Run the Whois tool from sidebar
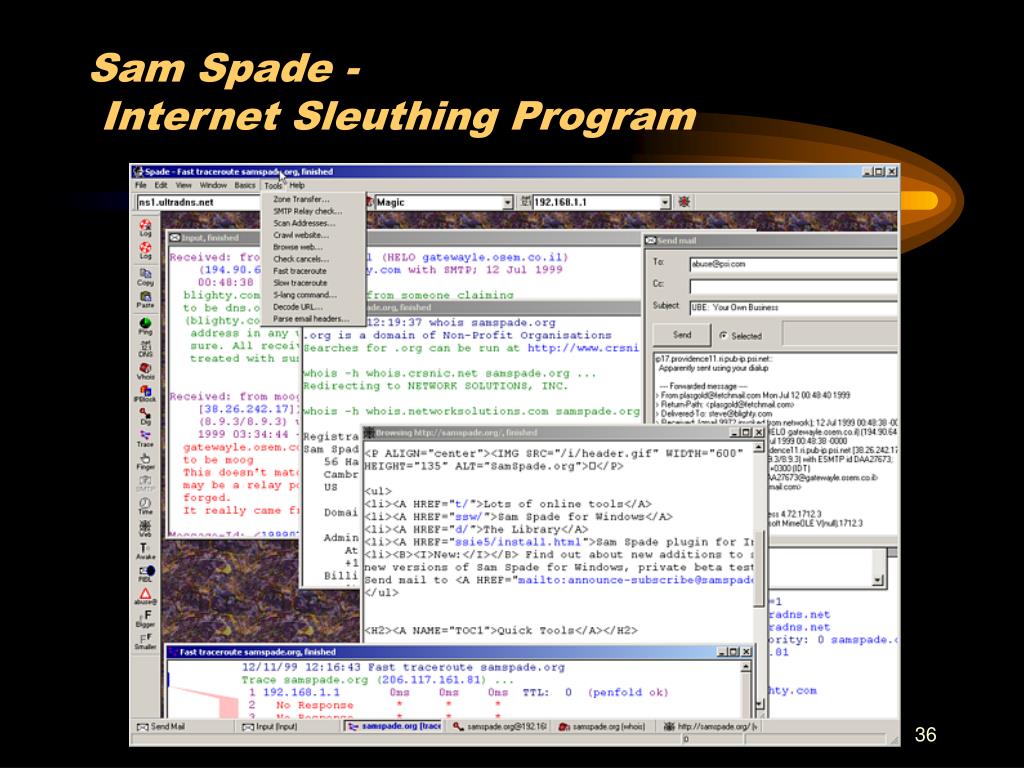The width and height of the screenshot is (1024, 768). (145, 371)
